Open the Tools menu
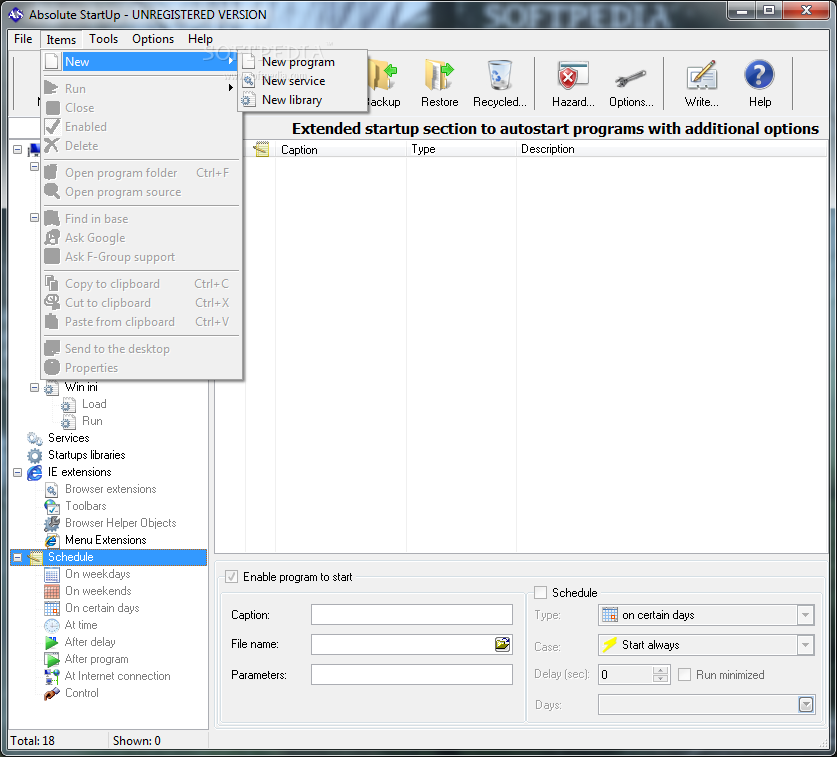 point(103,39)
